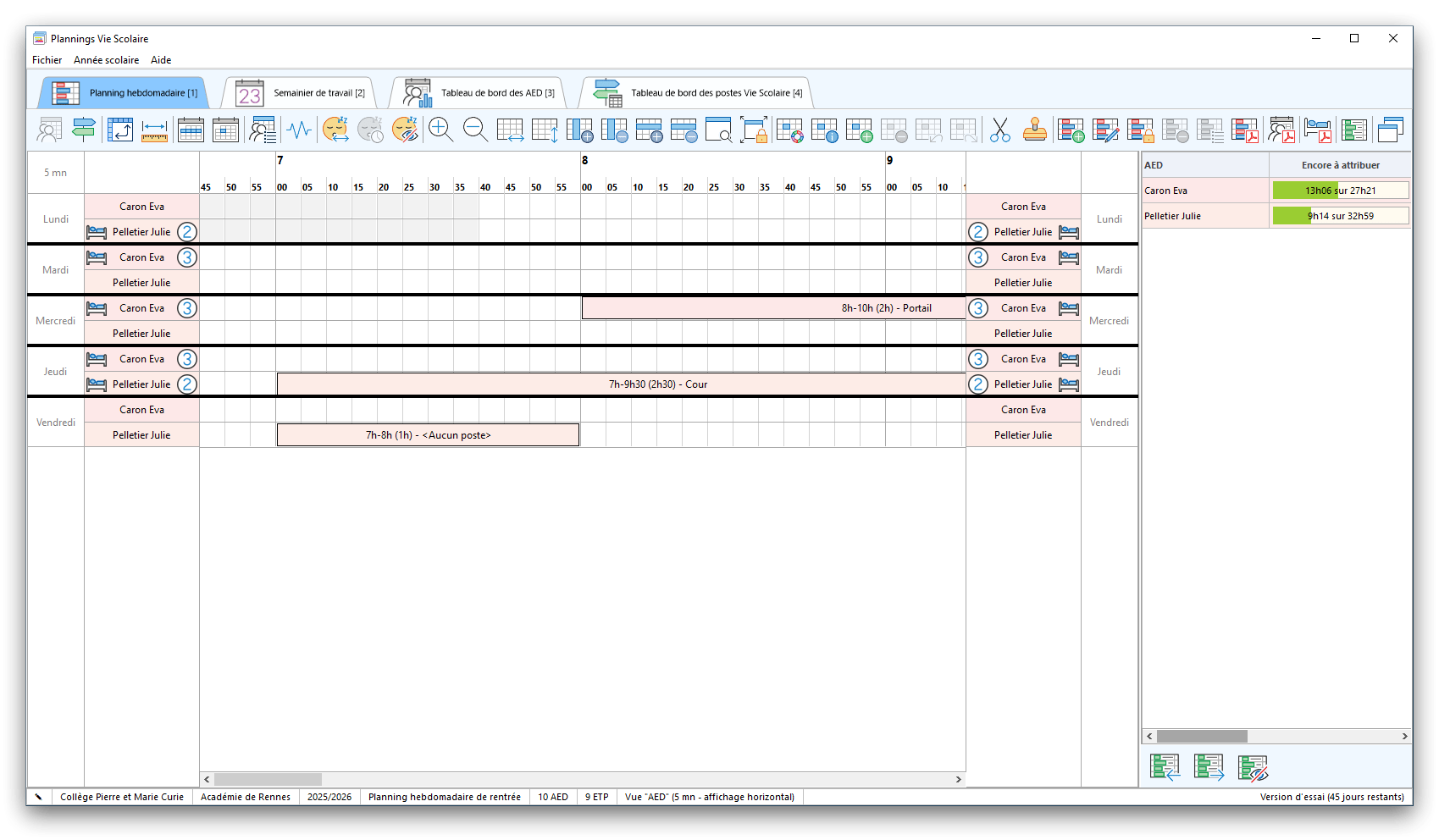Open the Fichier menu

(x=47, y=60)
